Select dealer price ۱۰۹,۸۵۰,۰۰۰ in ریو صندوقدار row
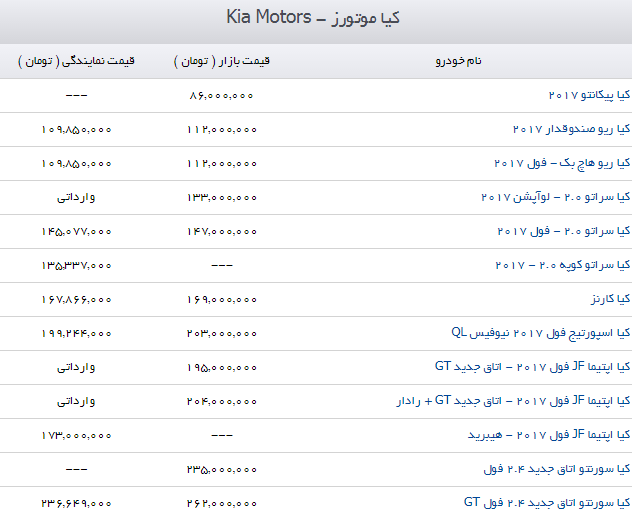 tap(76, 129)
